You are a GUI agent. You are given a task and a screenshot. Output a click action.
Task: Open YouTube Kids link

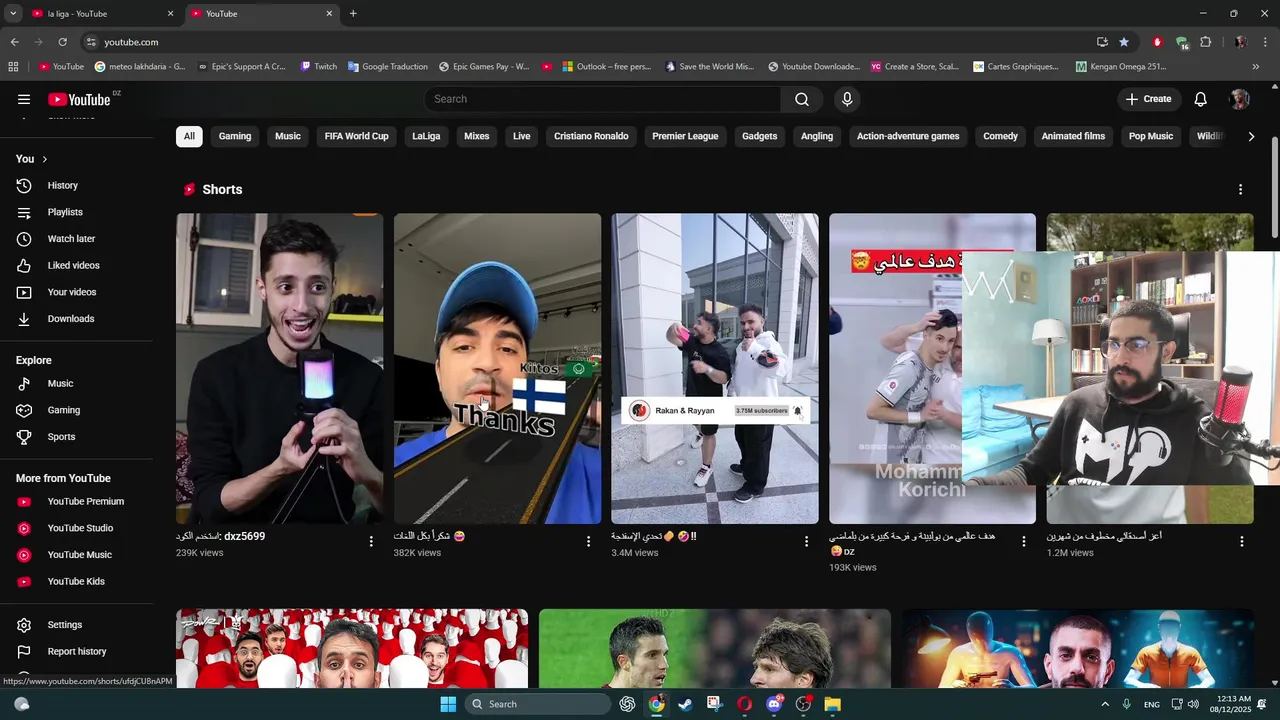[76, 581]
